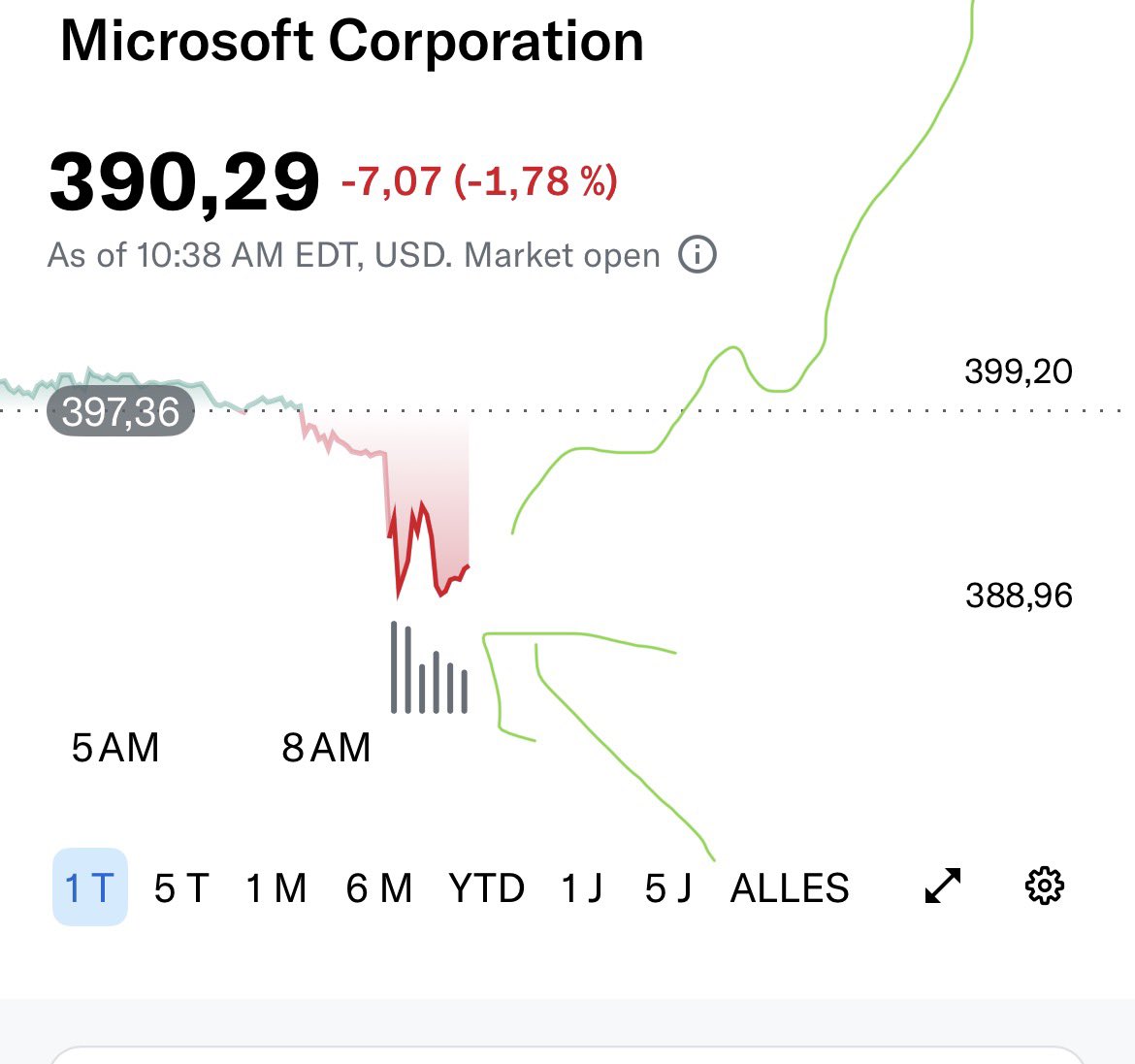
Task: Tap the 8 AM axis label
Action: click(x=326, y=747)
